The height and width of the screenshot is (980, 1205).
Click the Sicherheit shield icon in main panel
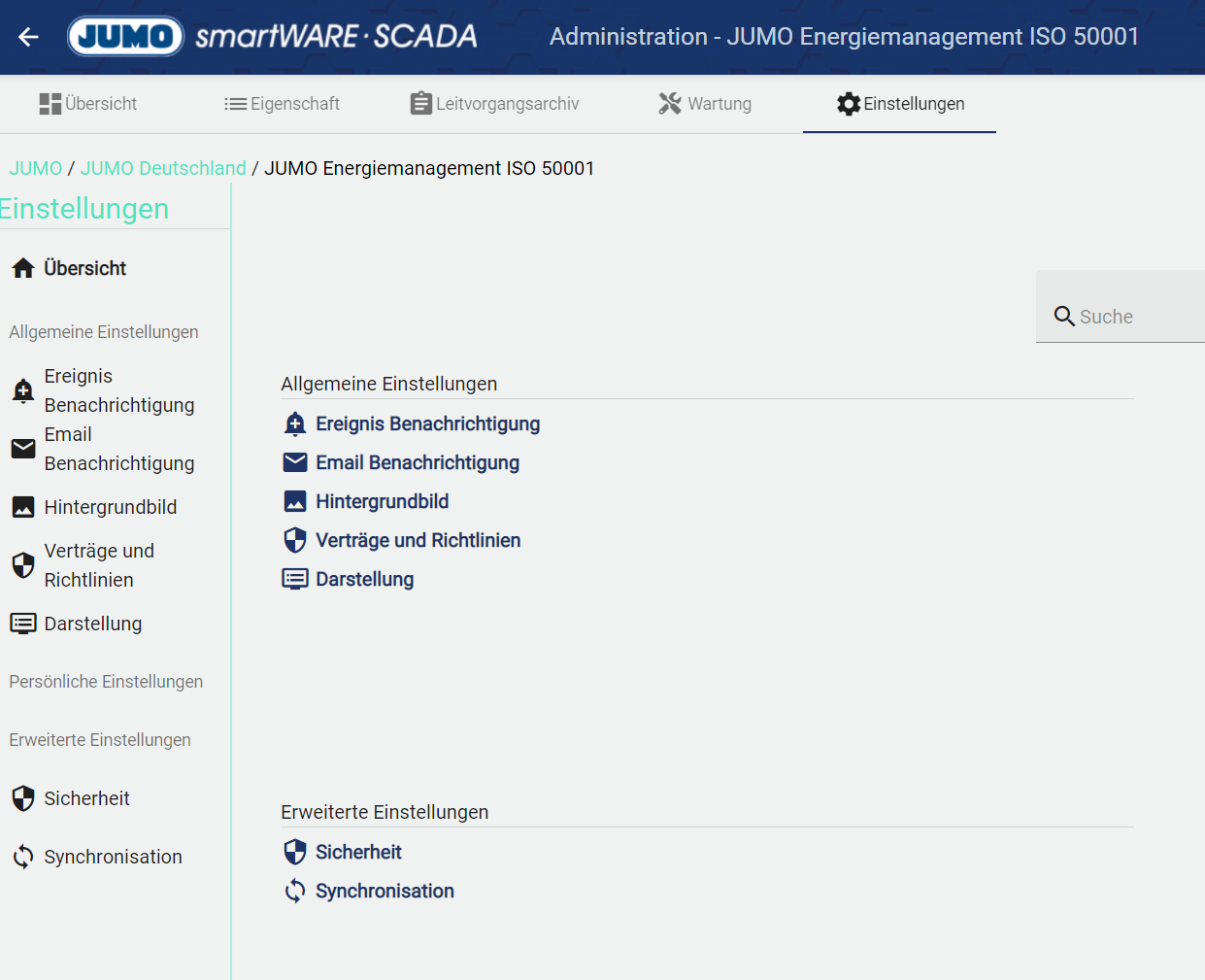(x=295, y=852)
